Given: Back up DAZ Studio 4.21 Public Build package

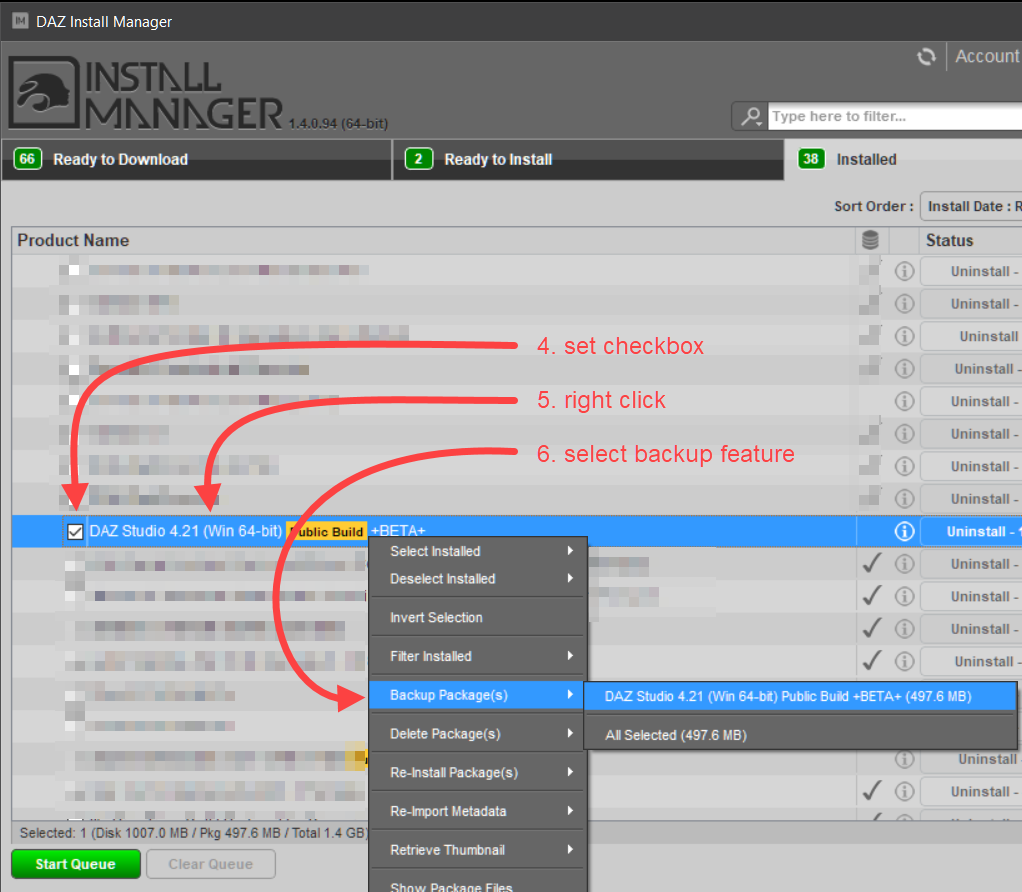Looking at the screenshot, I should (801, 697).
